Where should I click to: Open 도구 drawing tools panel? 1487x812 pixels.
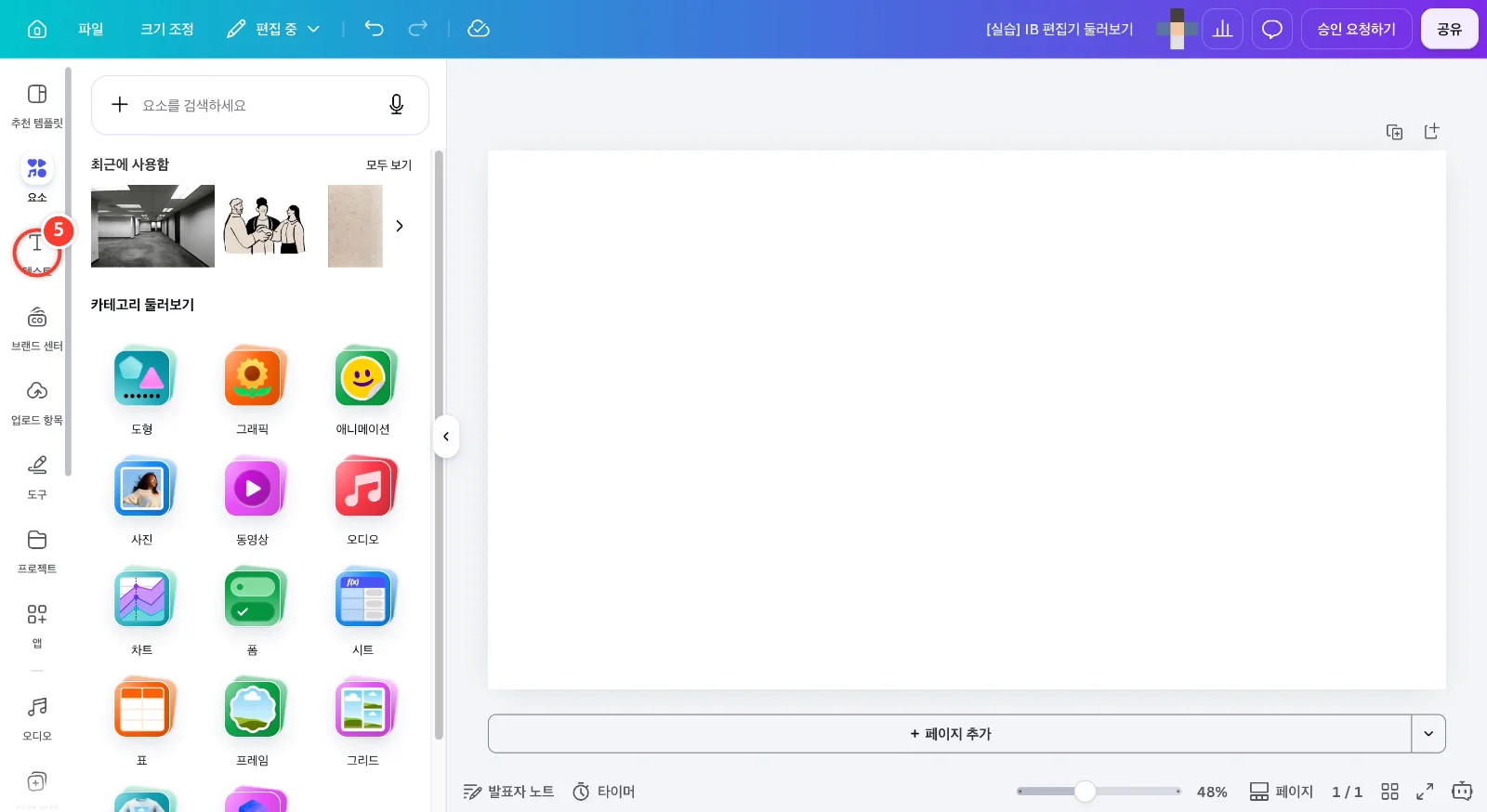tap(37, 477)
